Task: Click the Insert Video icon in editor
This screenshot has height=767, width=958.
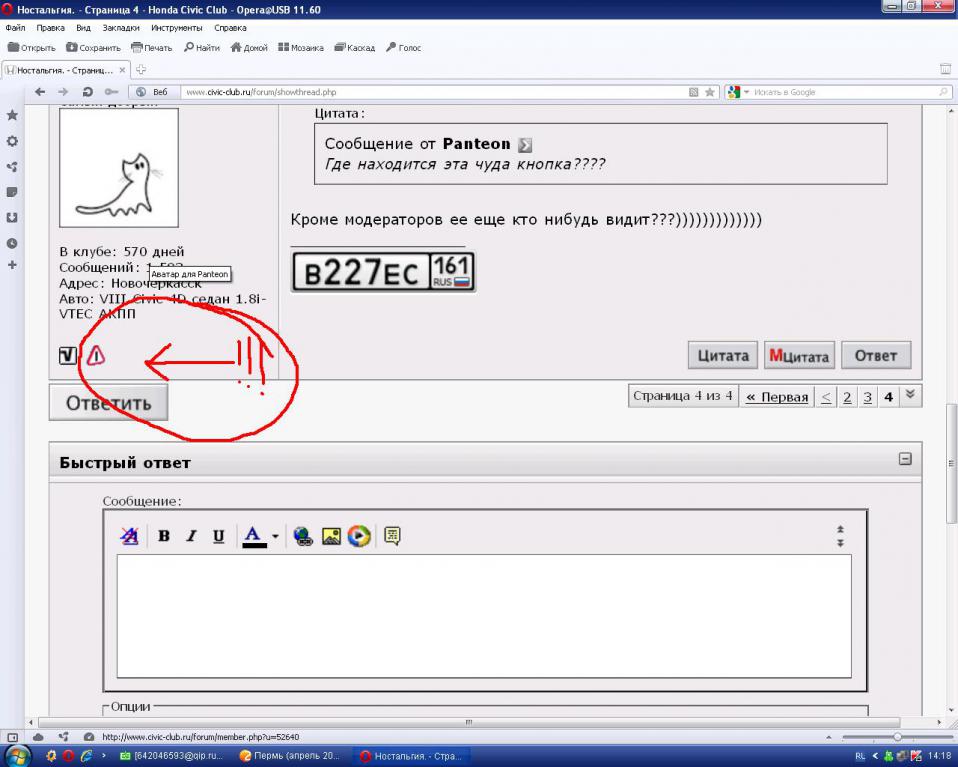Action: (358, 536)
